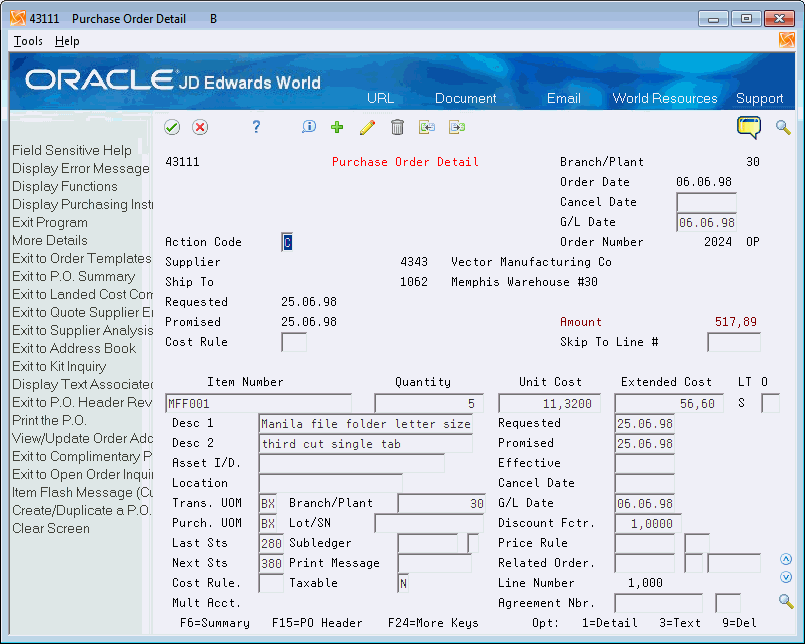Click the Unit Cost field
This screenshot has height=644, width=805.
pos(549,404)
